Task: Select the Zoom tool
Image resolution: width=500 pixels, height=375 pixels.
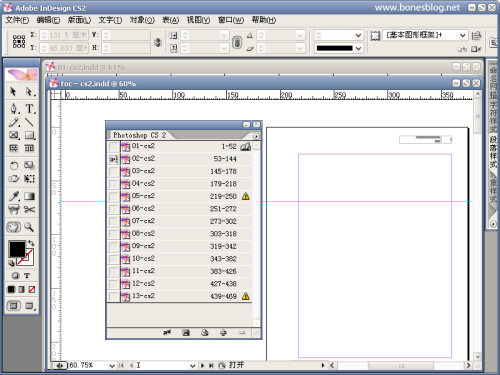Action: [x=29, y=227]
